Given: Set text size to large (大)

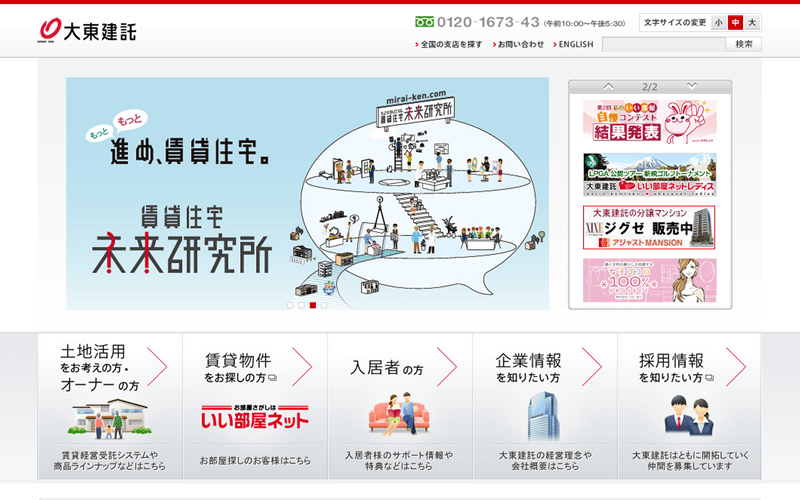Looking at the screenshot, I should tap(752, 22).
